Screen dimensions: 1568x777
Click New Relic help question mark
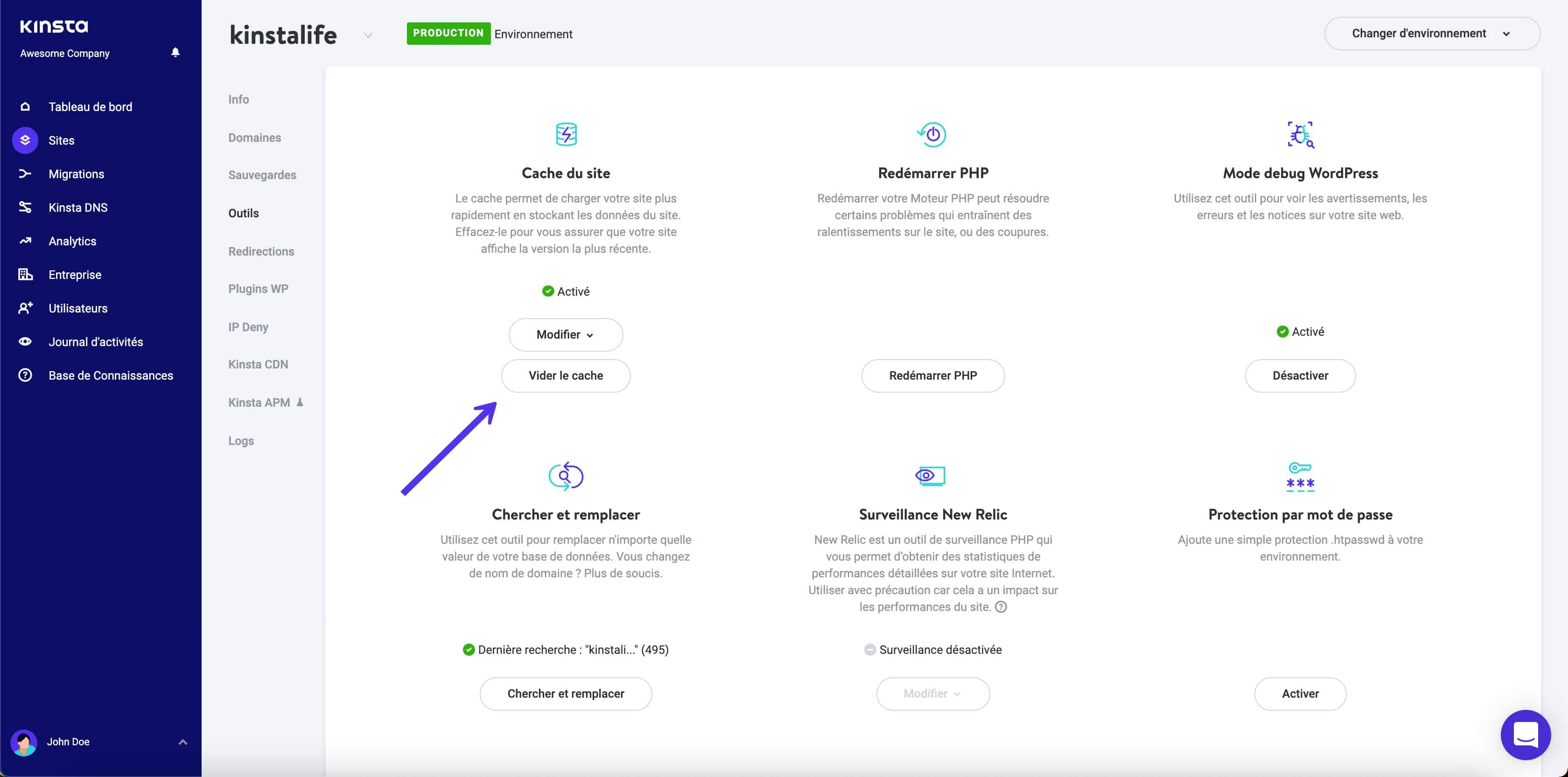coord(1001,607)
